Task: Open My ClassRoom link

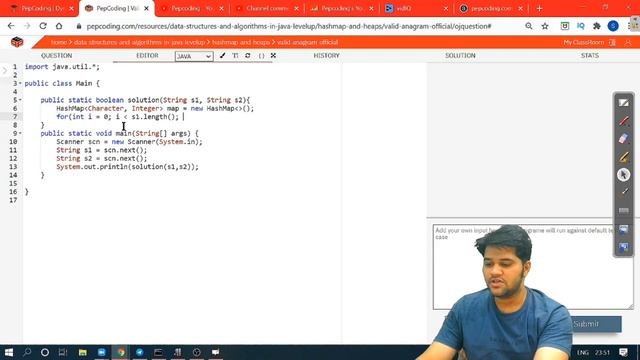Action: [x=584, y=42]
